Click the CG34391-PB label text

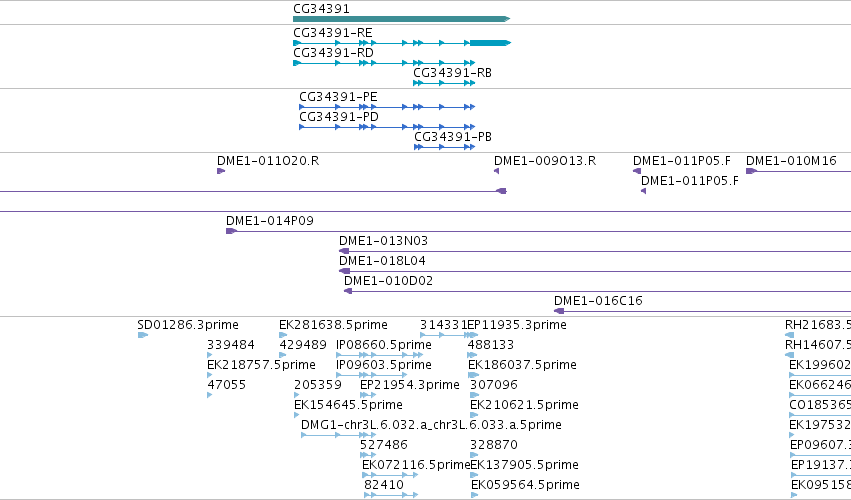(453, 137)
